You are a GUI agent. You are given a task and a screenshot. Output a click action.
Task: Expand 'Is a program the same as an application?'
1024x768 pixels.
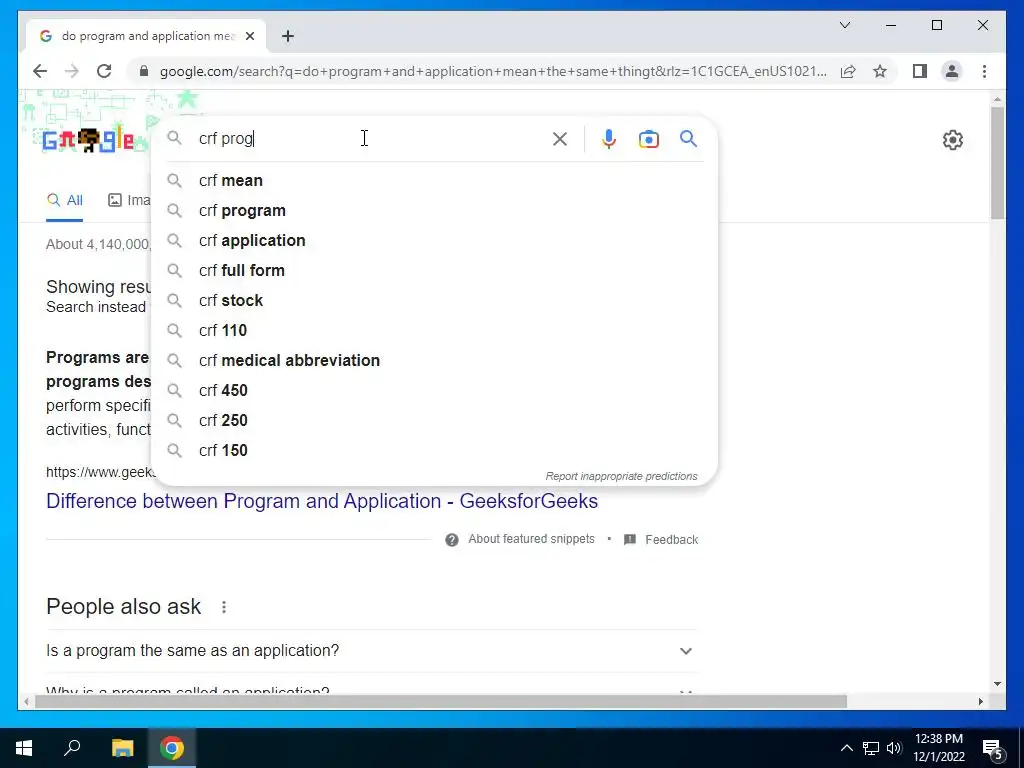click(x=372, y=650)
